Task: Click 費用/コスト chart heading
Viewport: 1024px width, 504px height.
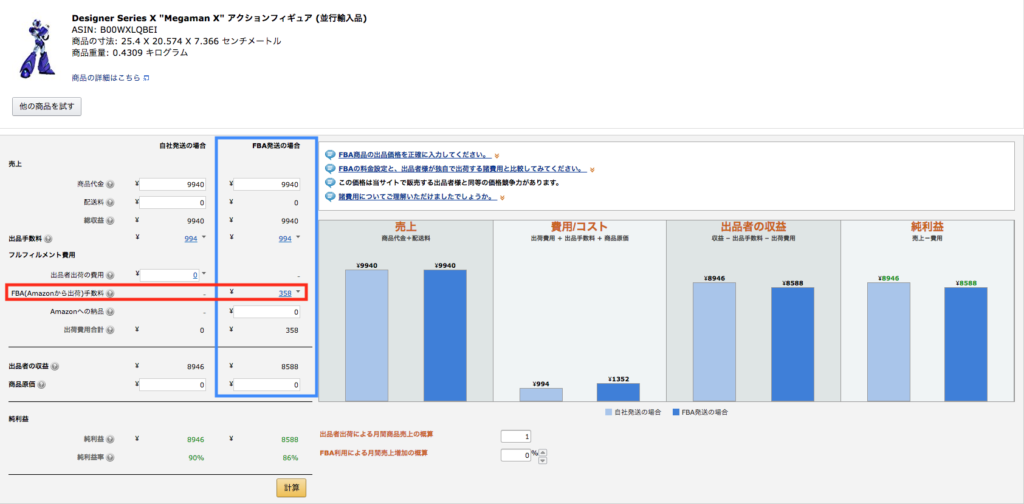Action: pyautogui.click(x=579, y=227)
